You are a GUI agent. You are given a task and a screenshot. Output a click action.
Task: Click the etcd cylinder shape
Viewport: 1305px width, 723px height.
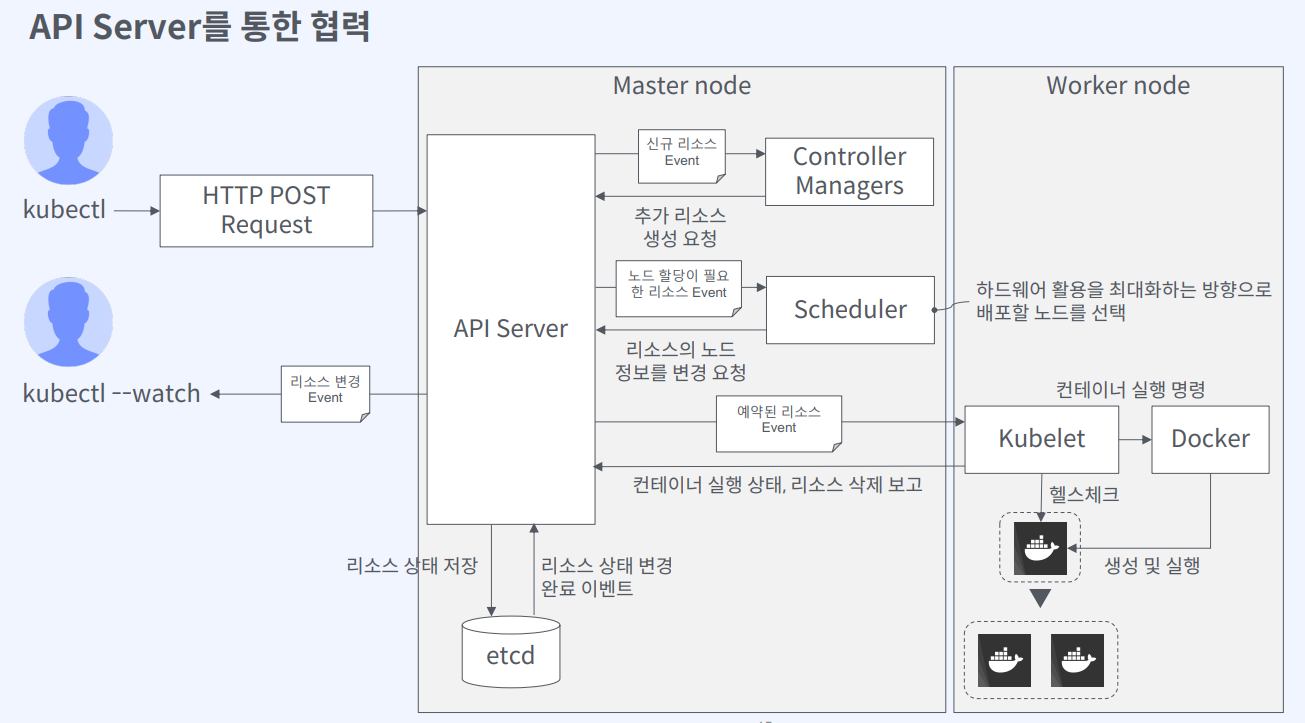[511, 652]
